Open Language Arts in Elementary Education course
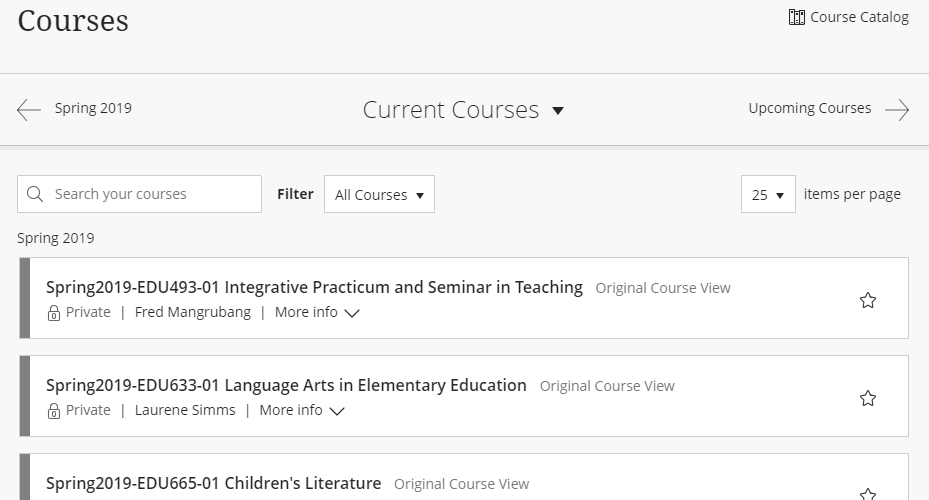 pyautogui.click(x=286, y=385)
